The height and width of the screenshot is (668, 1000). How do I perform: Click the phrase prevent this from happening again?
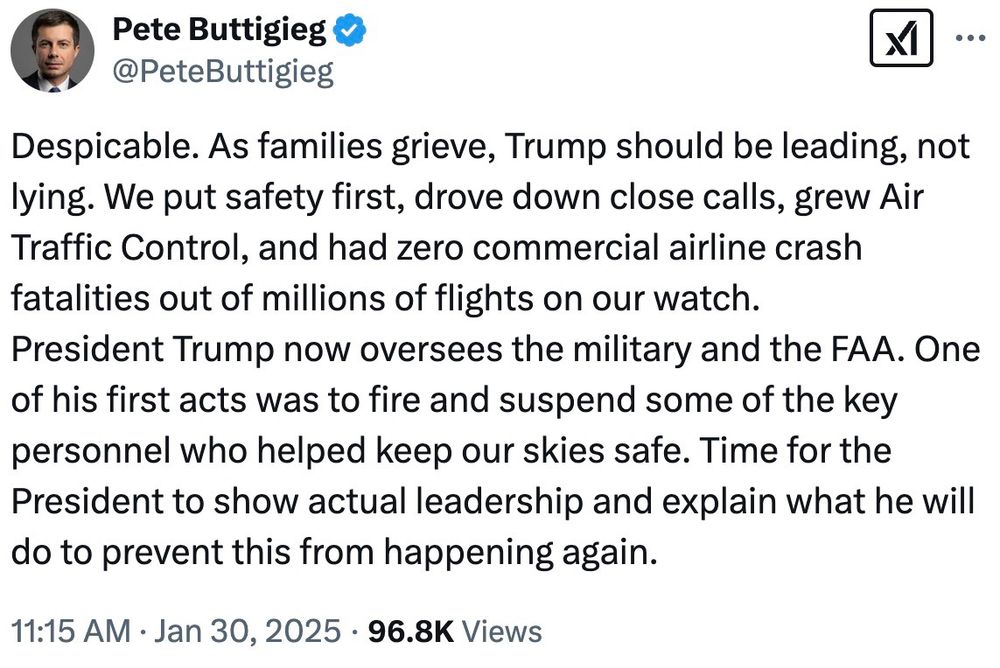379,553
